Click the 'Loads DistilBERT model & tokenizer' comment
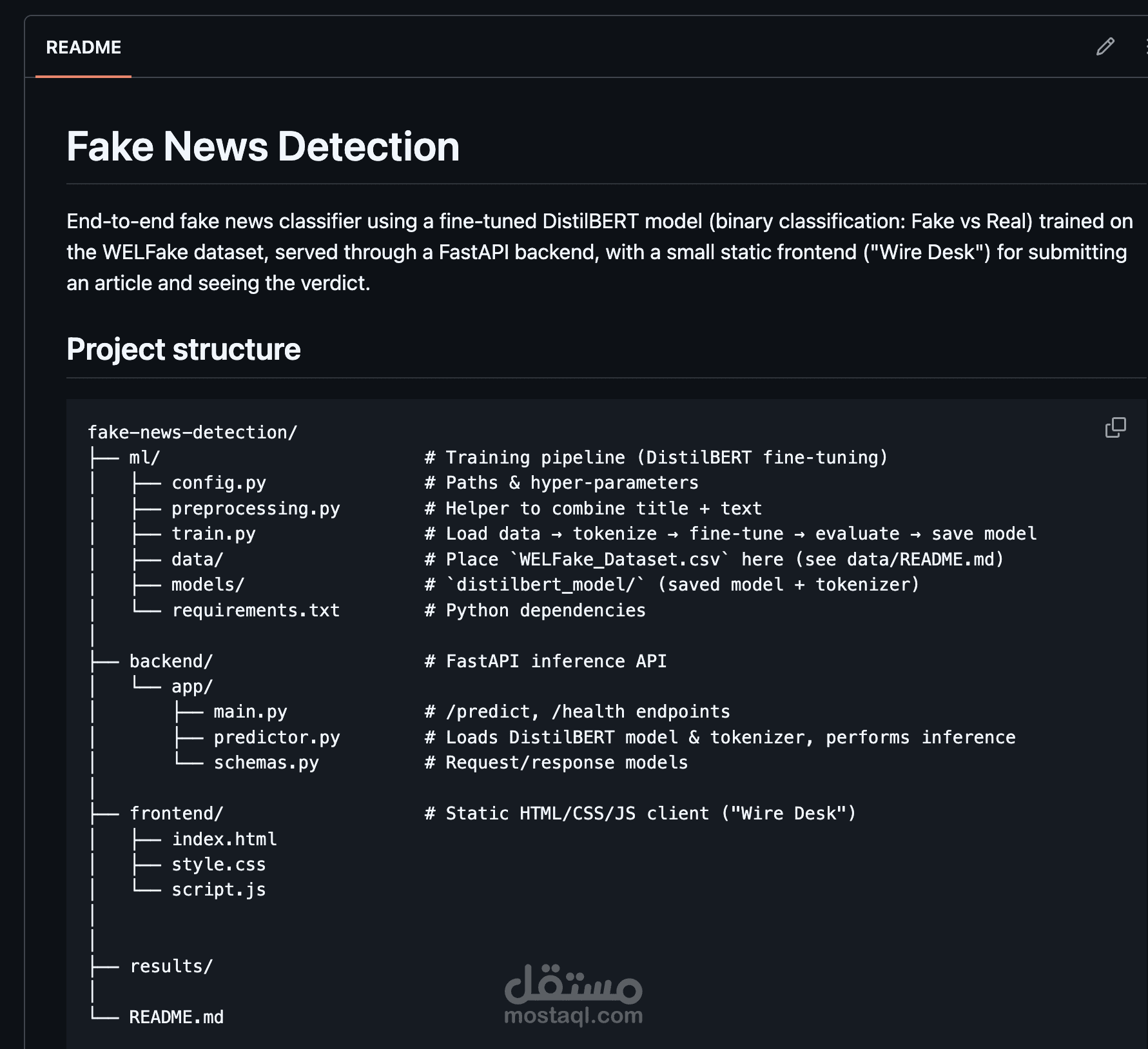 (720, 738)
